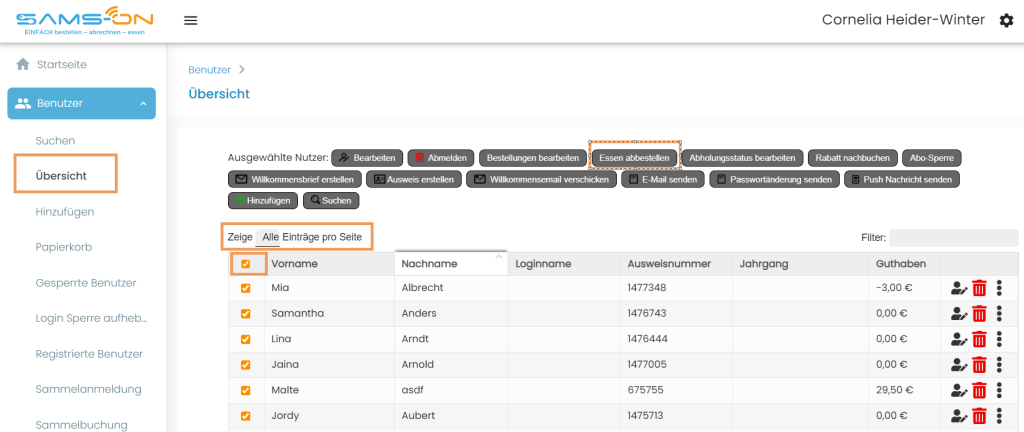Delete user Jordy Aubert trash icon
The image size is (1024, 432).
point(979,416)
